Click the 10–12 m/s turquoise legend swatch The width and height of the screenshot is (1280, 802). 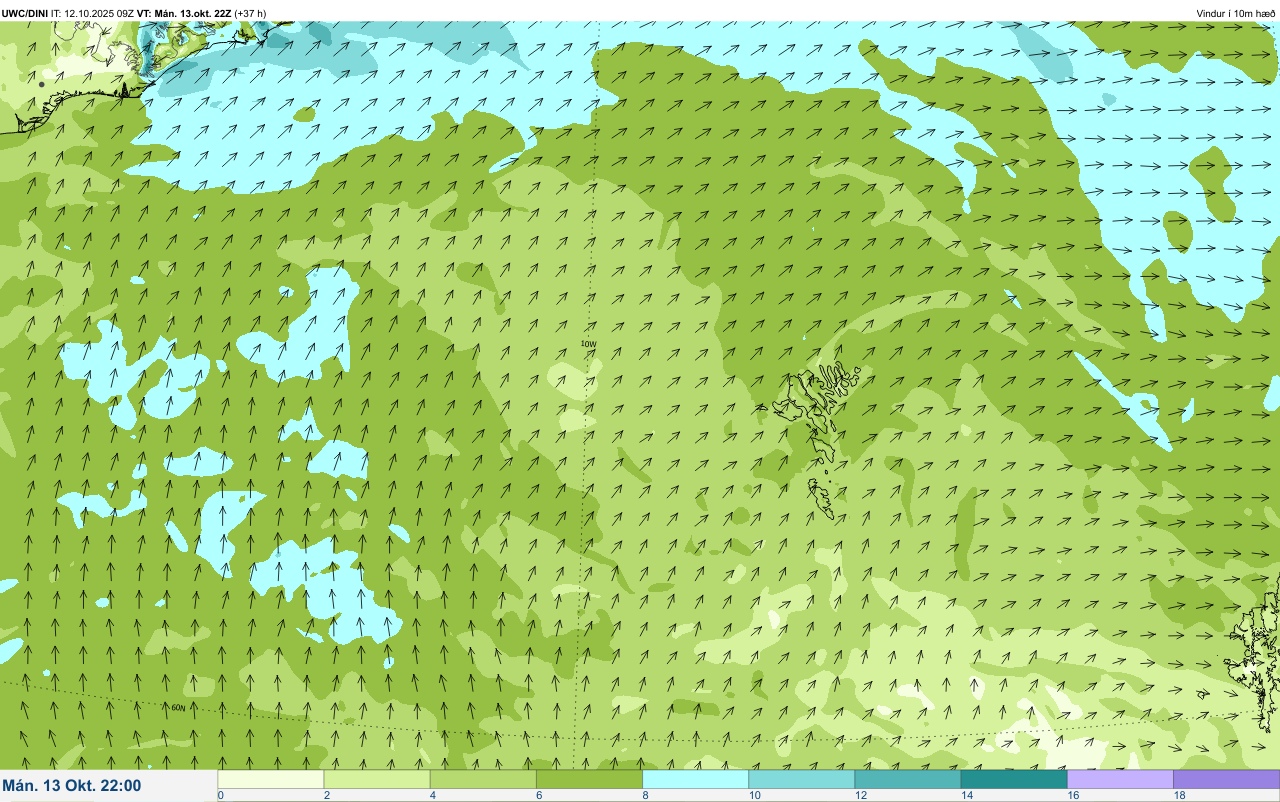801,779
